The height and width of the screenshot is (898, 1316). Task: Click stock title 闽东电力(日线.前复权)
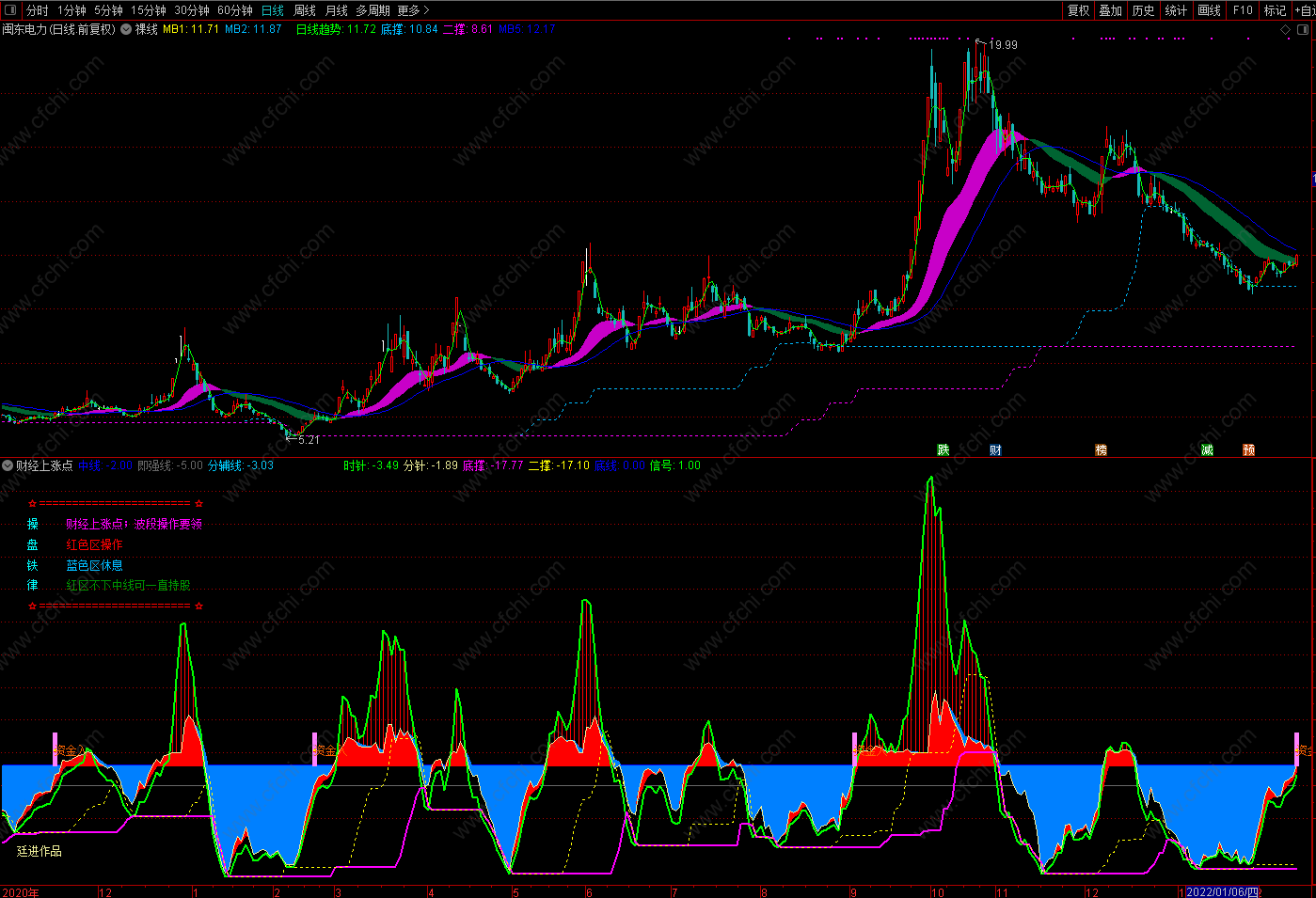coord(58,29)
